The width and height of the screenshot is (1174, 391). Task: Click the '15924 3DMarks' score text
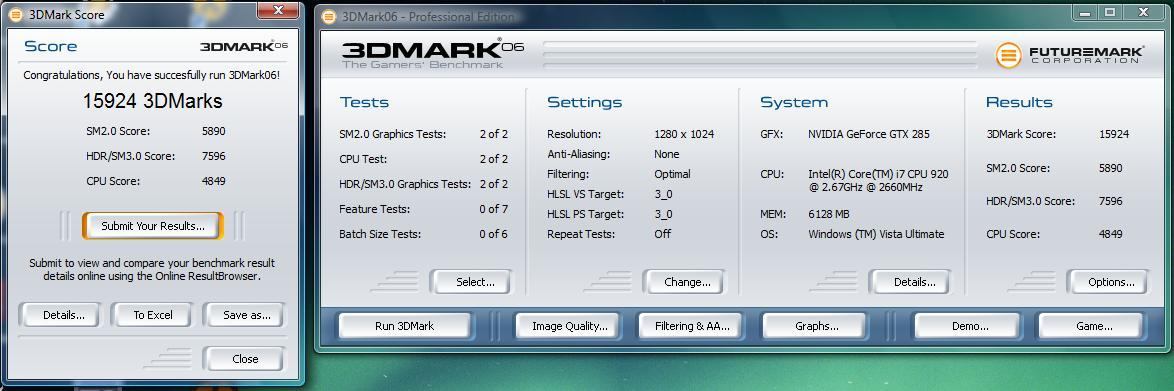(x=153, y=102)
